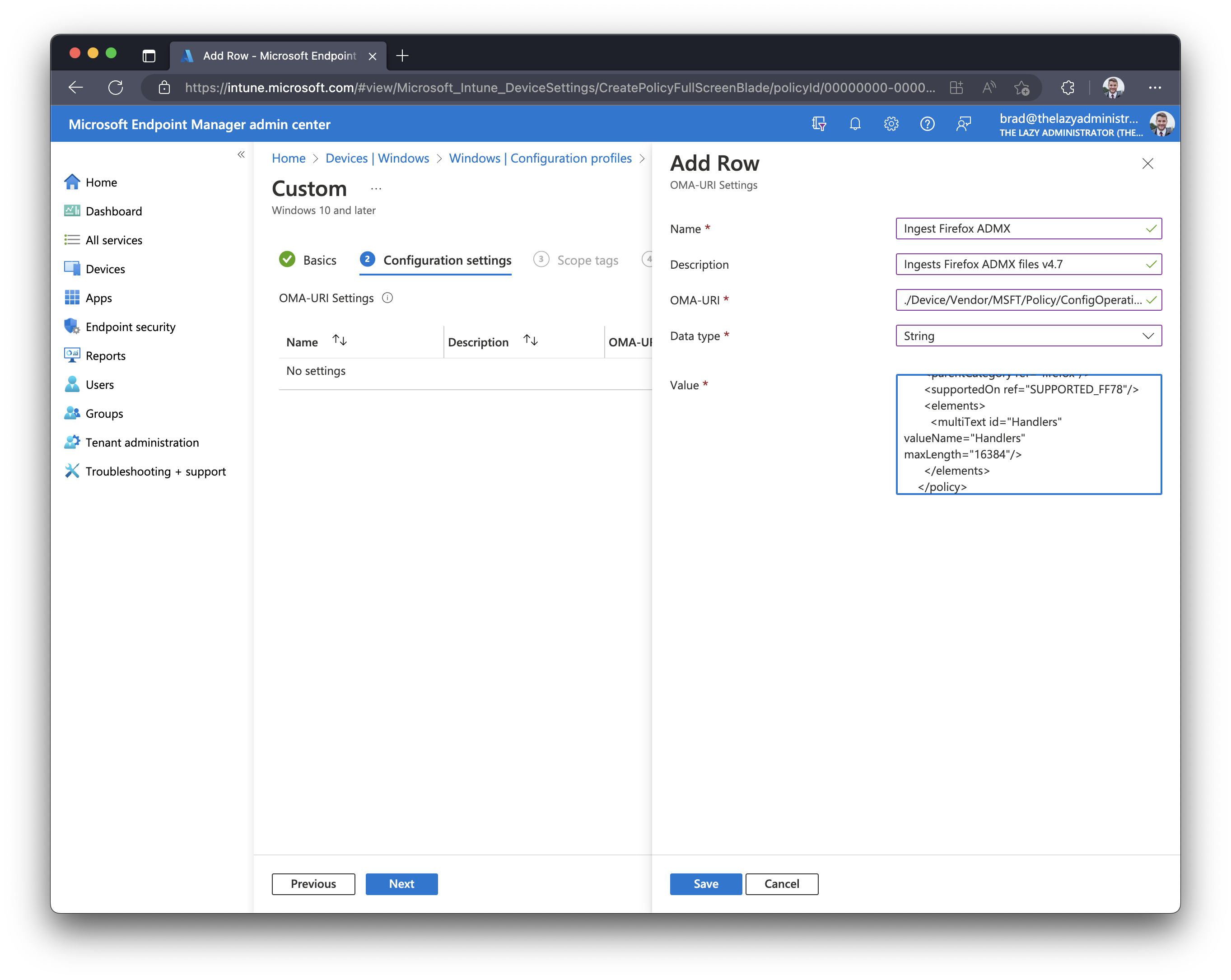This screenshot has height=980, width=1231.
Task: Open the feedback icon in header
Action: click(964, 123)
